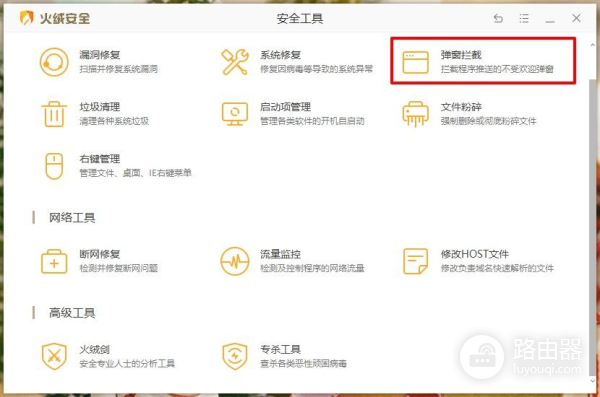
Task: Click description 修复因病毒等导致的系统异常
Action: [x=316, y=69]
